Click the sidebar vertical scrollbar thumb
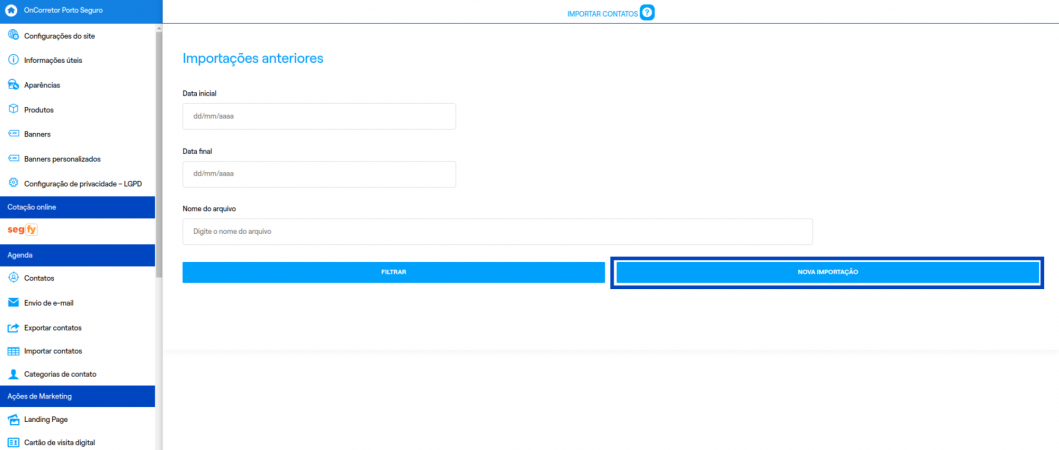 (x=159, y=154)
